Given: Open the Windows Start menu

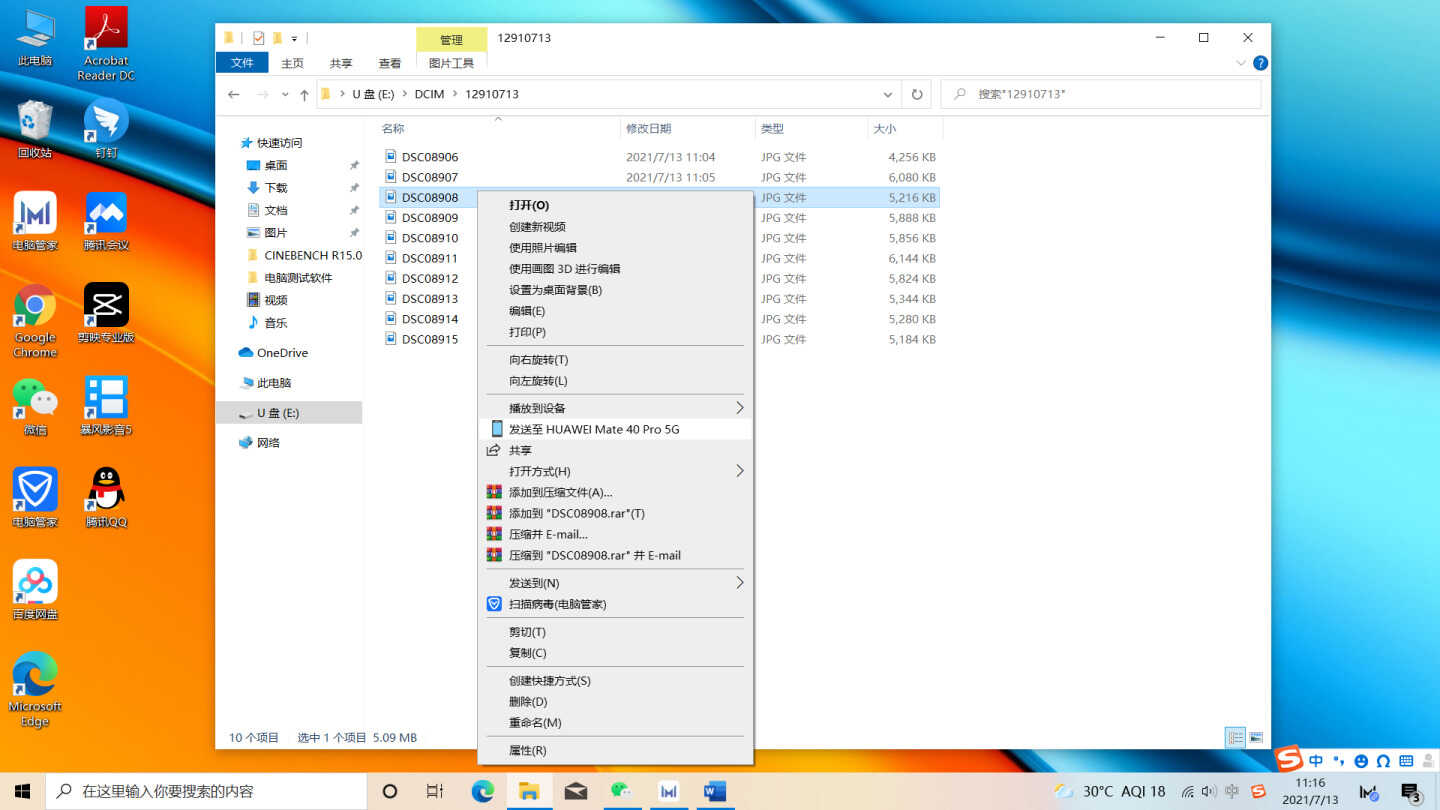Looking at the screenshot, I should (22, 791).
